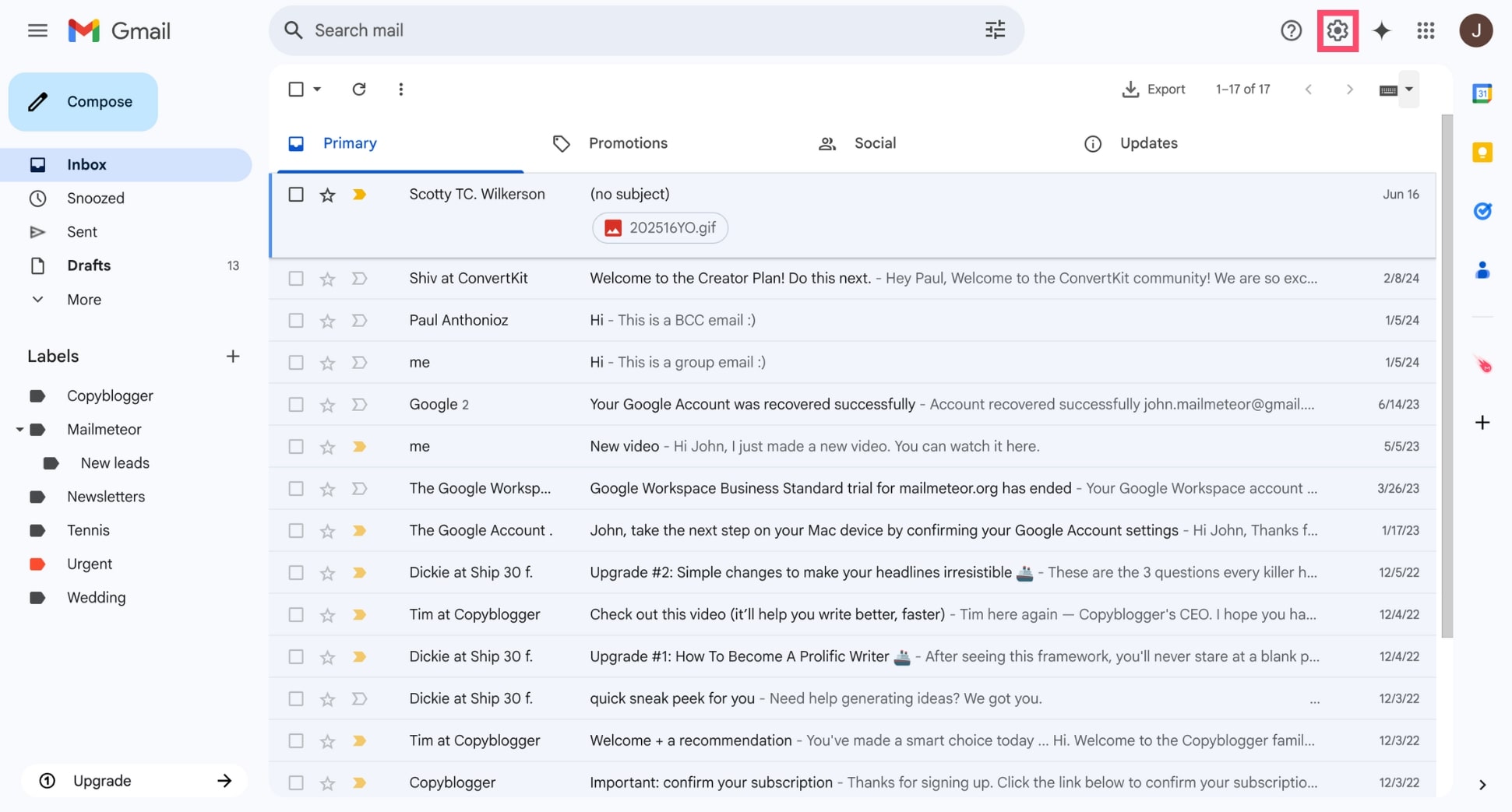The height and width of the screenshot is (812, 1512).
Task: Refresh the inbox
Action: [358, 89]
